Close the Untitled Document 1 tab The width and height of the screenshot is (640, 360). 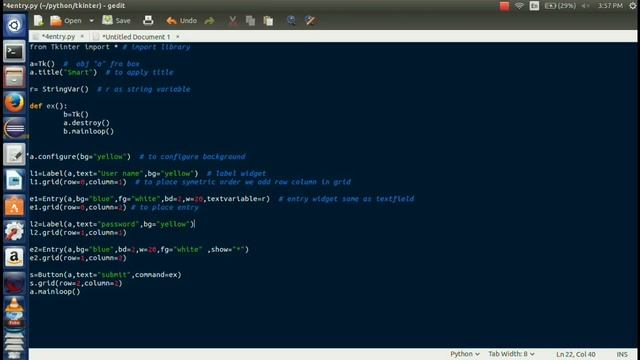click(x=178, y=37)
